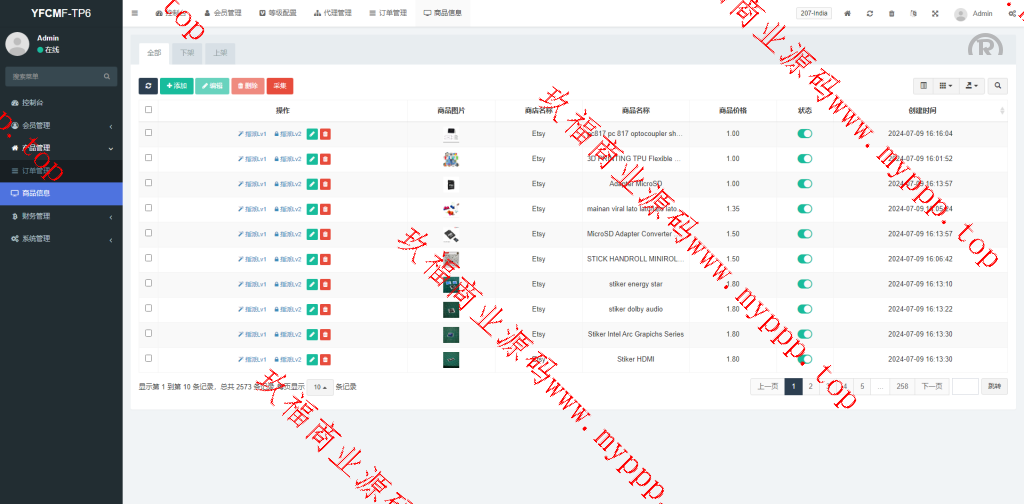Click the green 添加 button
1024x504 pixels.
tap(176, 86)
